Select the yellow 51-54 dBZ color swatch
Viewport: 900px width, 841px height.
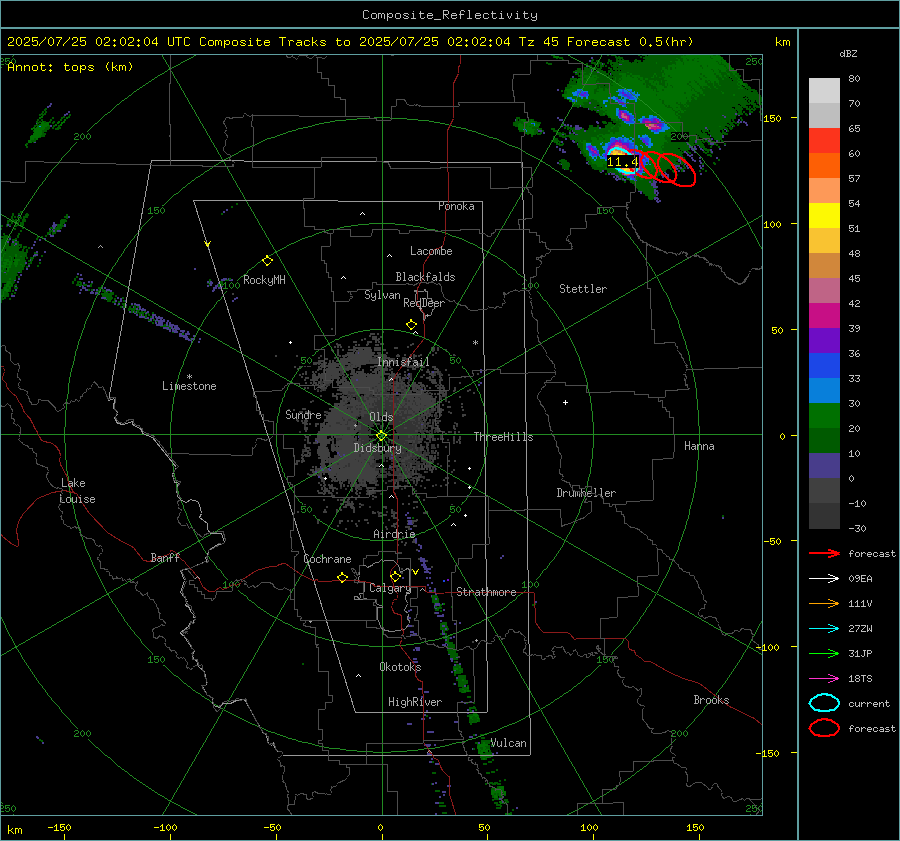point(824,216)
